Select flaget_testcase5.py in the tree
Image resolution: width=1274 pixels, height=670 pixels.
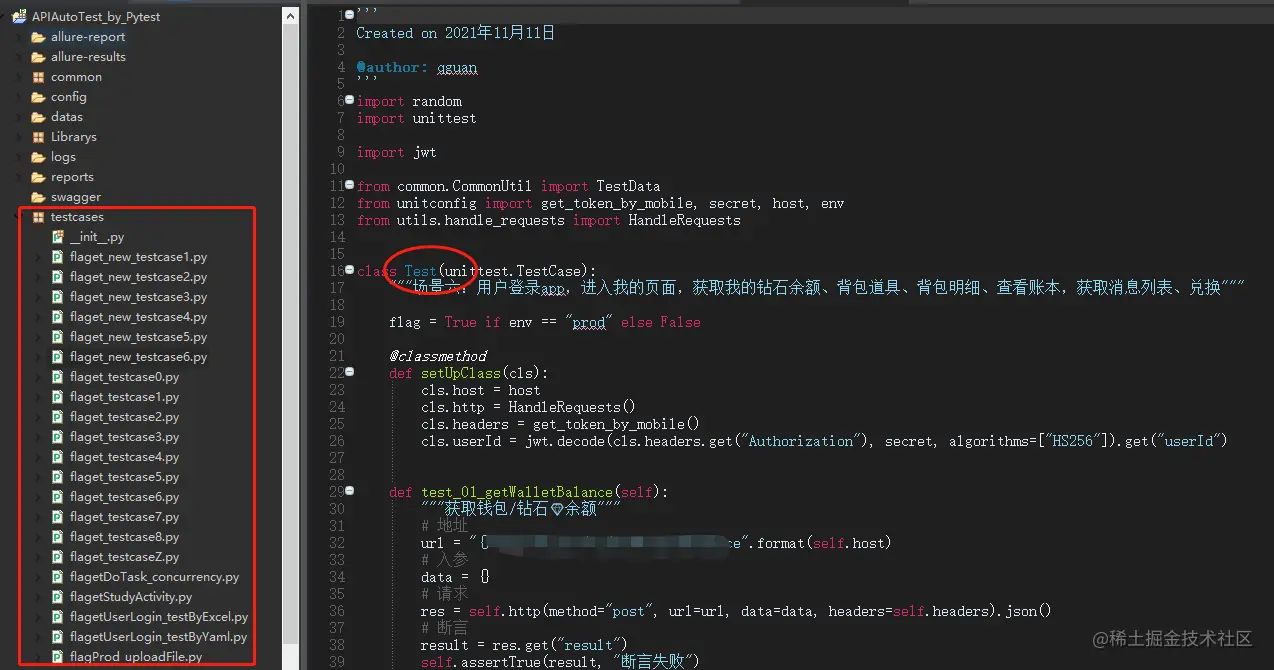[124, 477]
